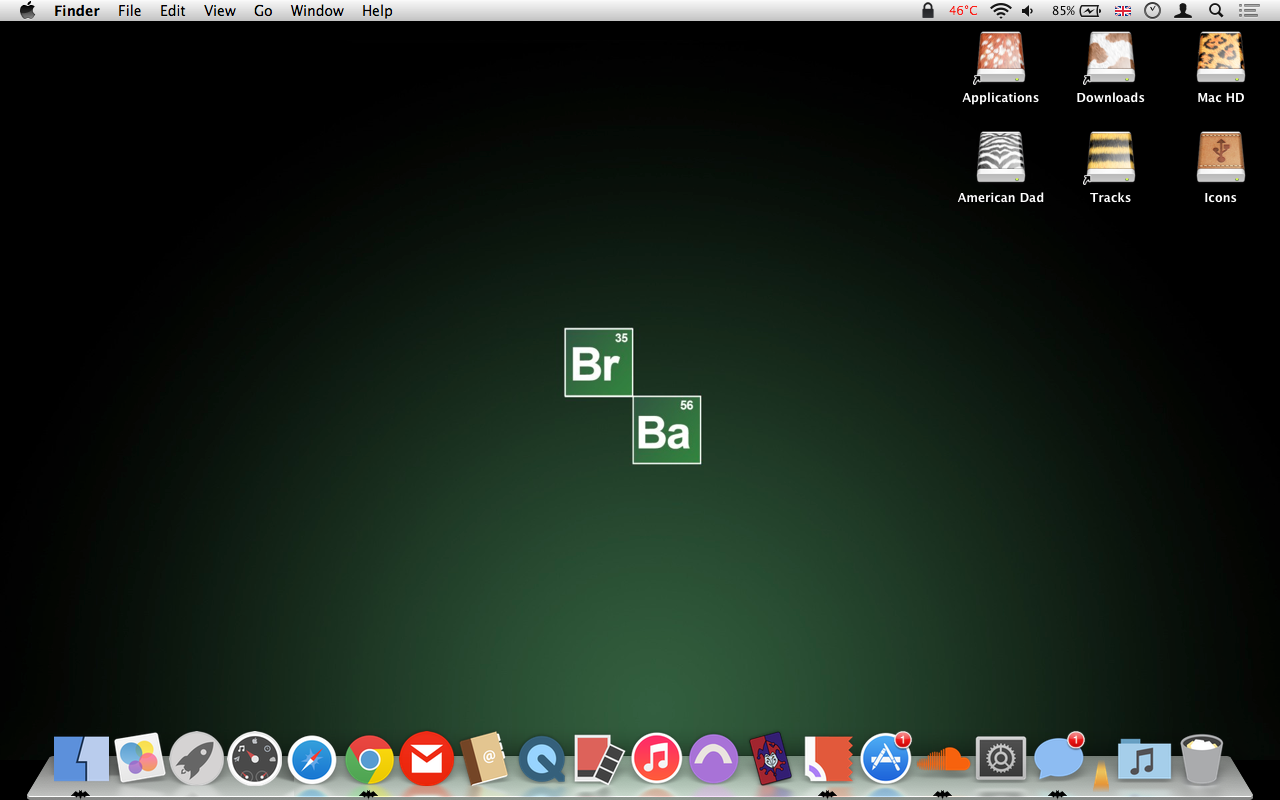
Task: Open the 85% battery status menu
Action: pyautogui.click(x=1076, y=11)
